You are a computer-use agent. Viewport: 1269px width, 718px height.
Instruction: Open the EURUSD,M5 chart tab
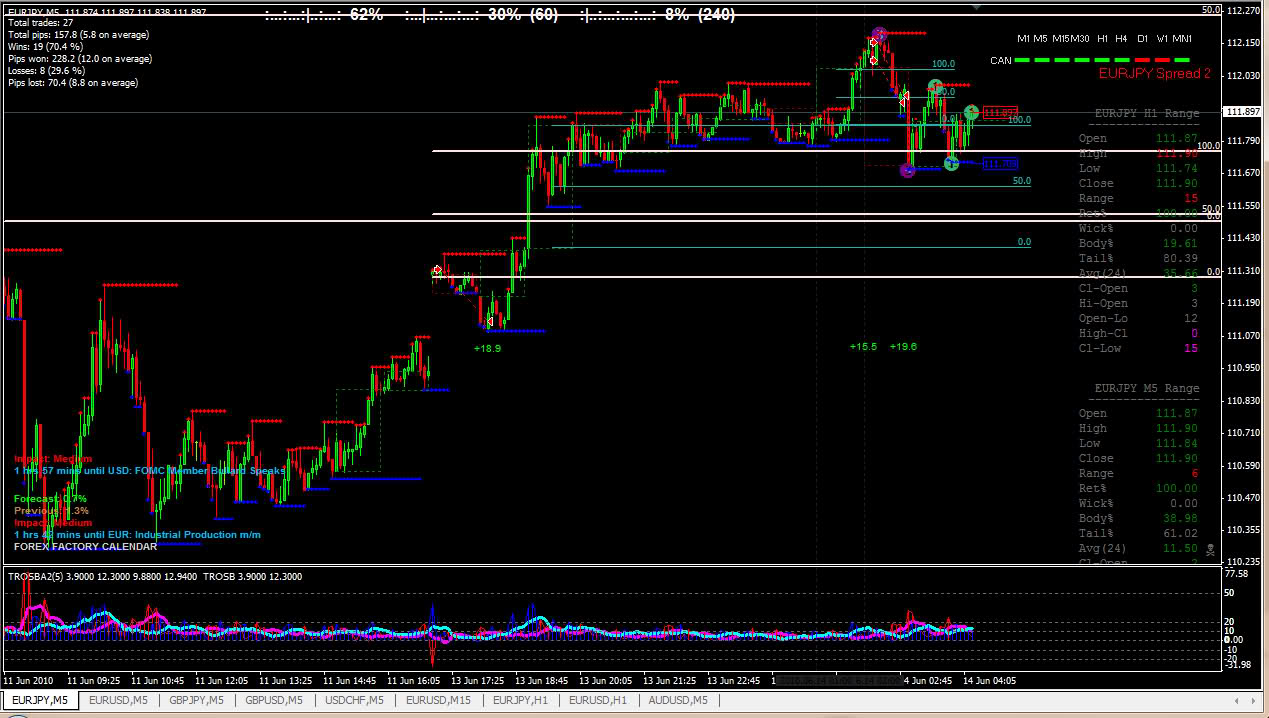118,700
